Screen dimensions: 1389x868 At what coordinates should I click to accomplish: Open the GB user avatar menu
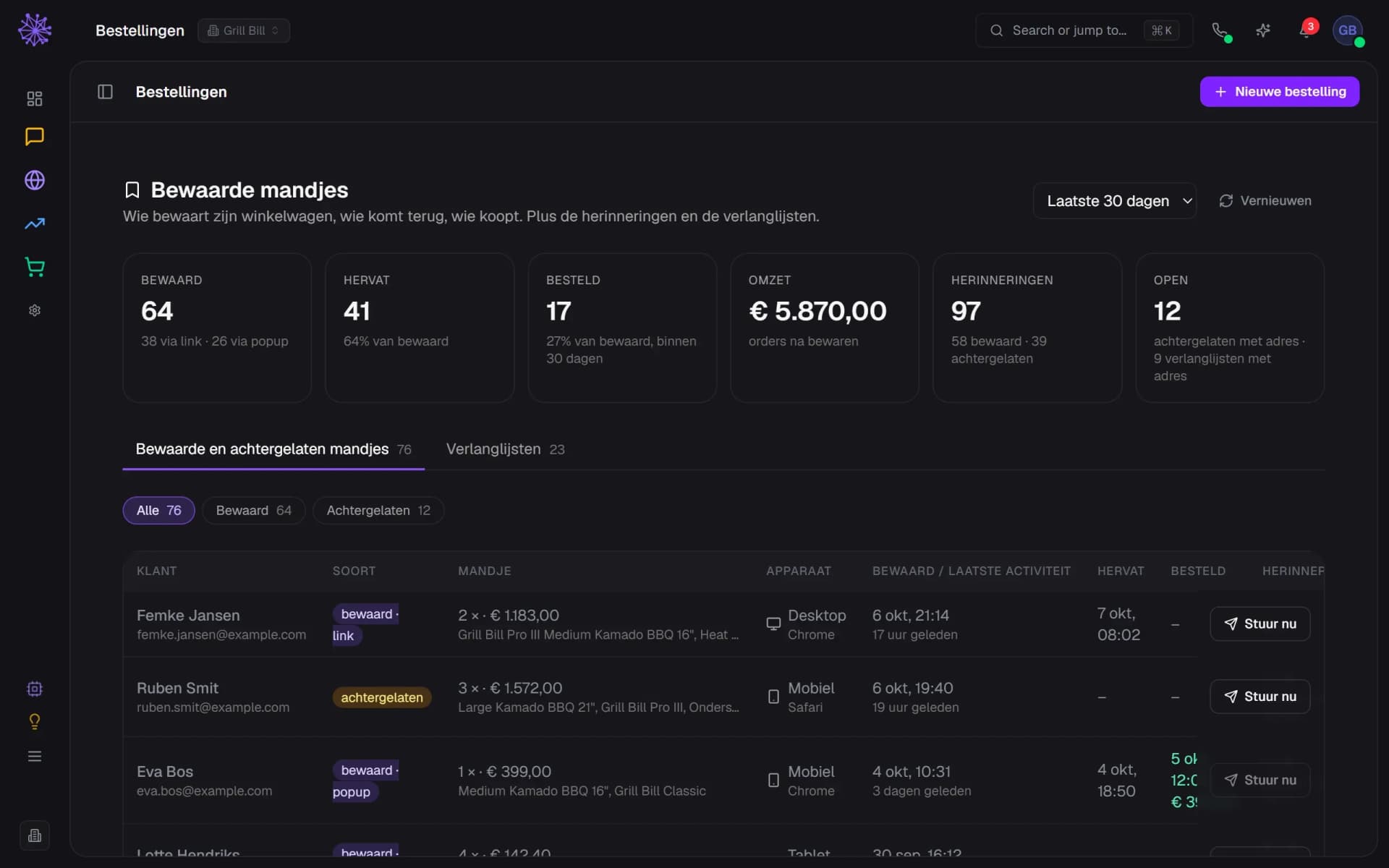(x=1348, y=30)
